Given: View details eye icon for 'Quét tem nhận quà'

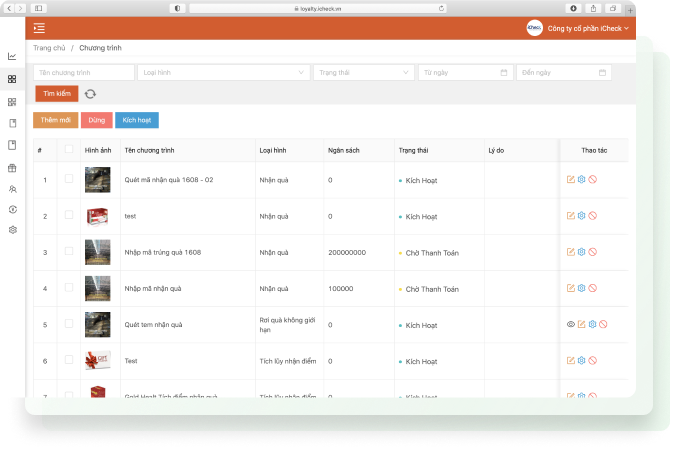Looking at the screenshot, I should coord(570,324).
